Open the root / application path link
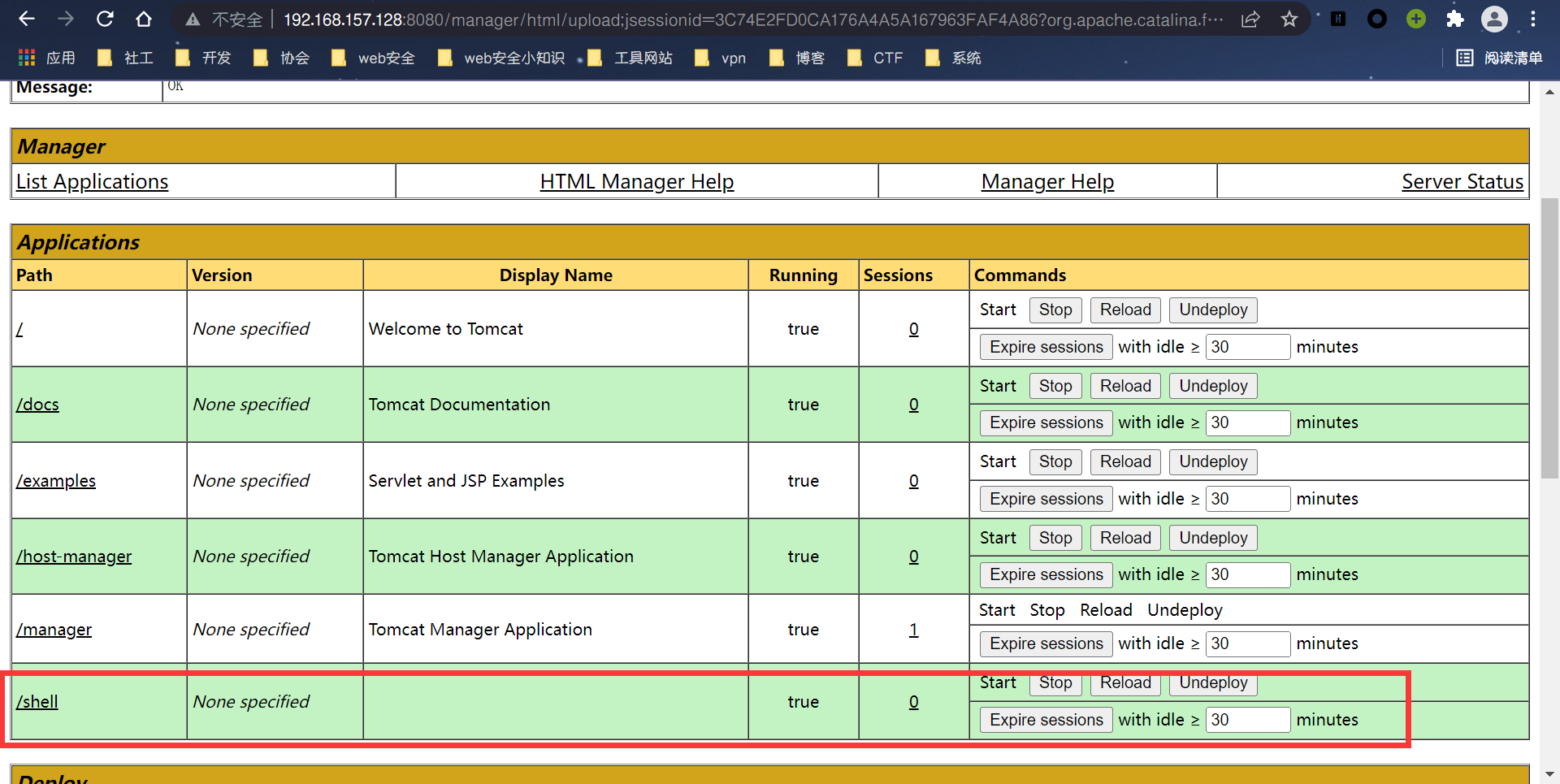This screenshot has width=1560, height=784. pos(19,329)
